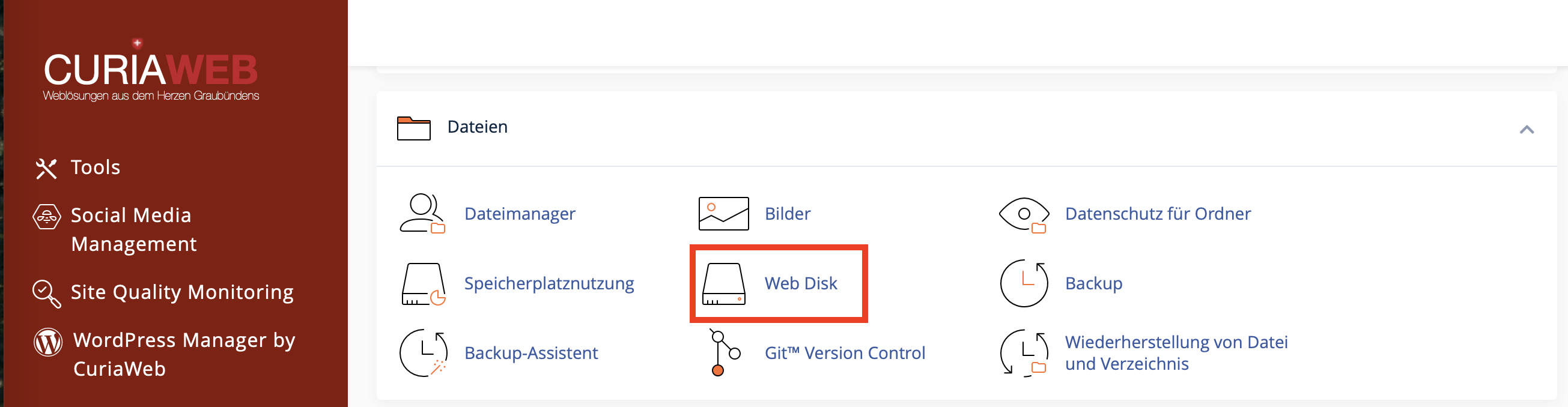
Task: Open the Dateimanager icon
Action: coord(422,214)
